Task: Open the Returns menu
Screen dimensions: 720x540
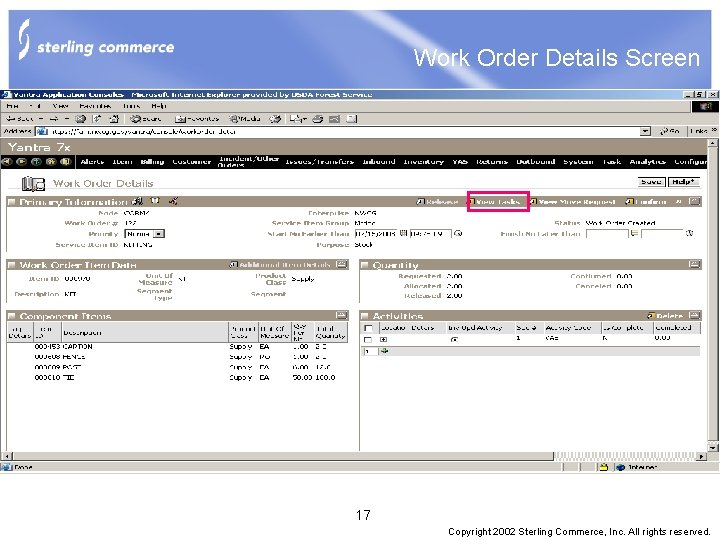Action: point(492,162)
